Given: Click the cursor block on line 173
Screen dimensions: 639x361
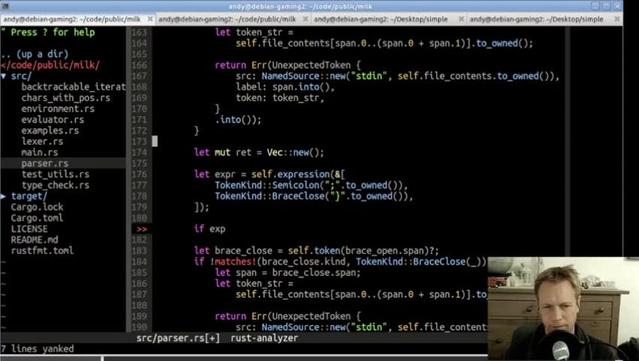Looking at the screenshot, I should pyautogui.click(x=155, y=141).
